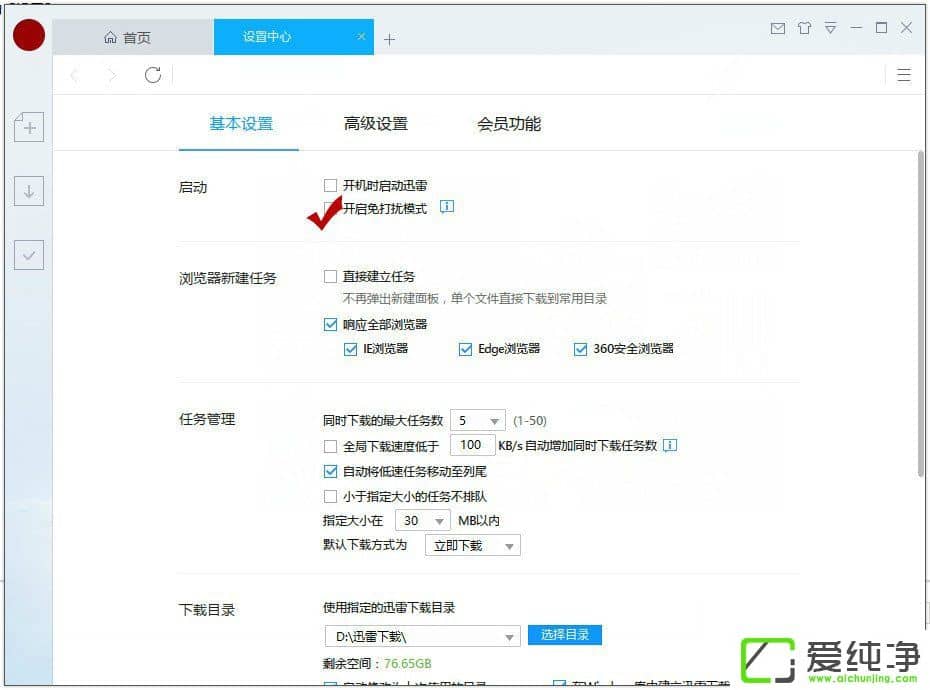Switch to the 会员功能 tab
The width and height of the screenshot is (930, 690).
[508, 124]
